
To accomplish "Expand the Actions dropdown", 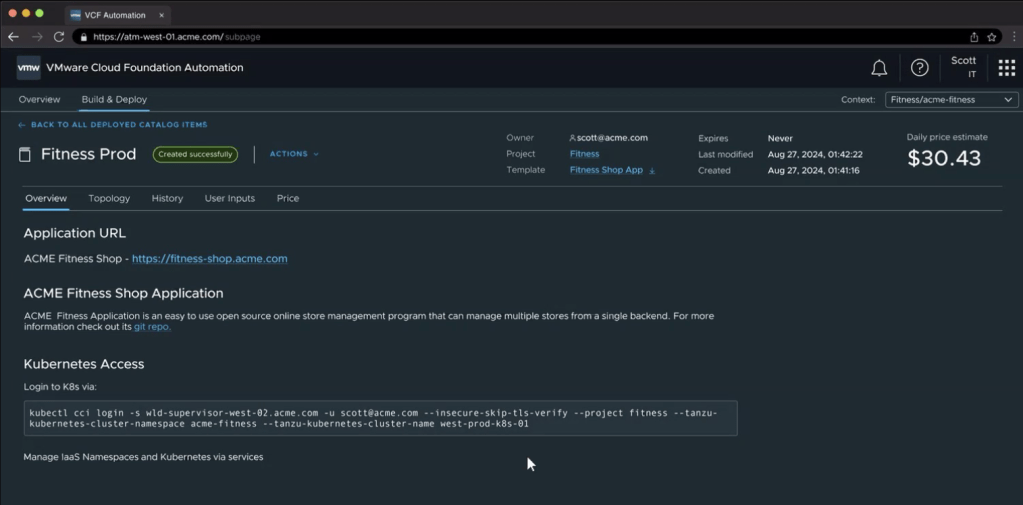I will tap(294, 154).
